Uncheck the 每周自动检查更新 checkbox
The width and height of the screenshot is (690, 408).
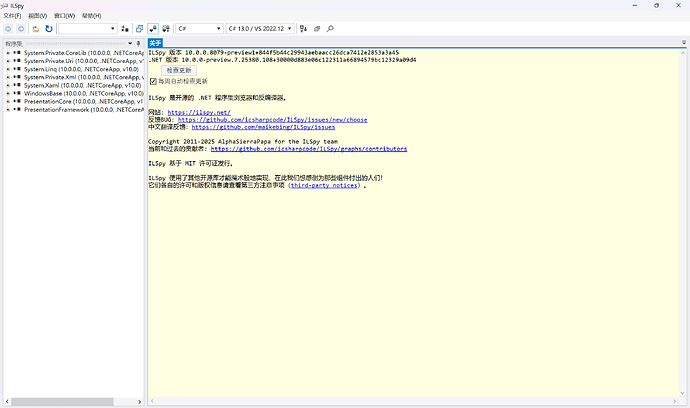click(153, 81)
